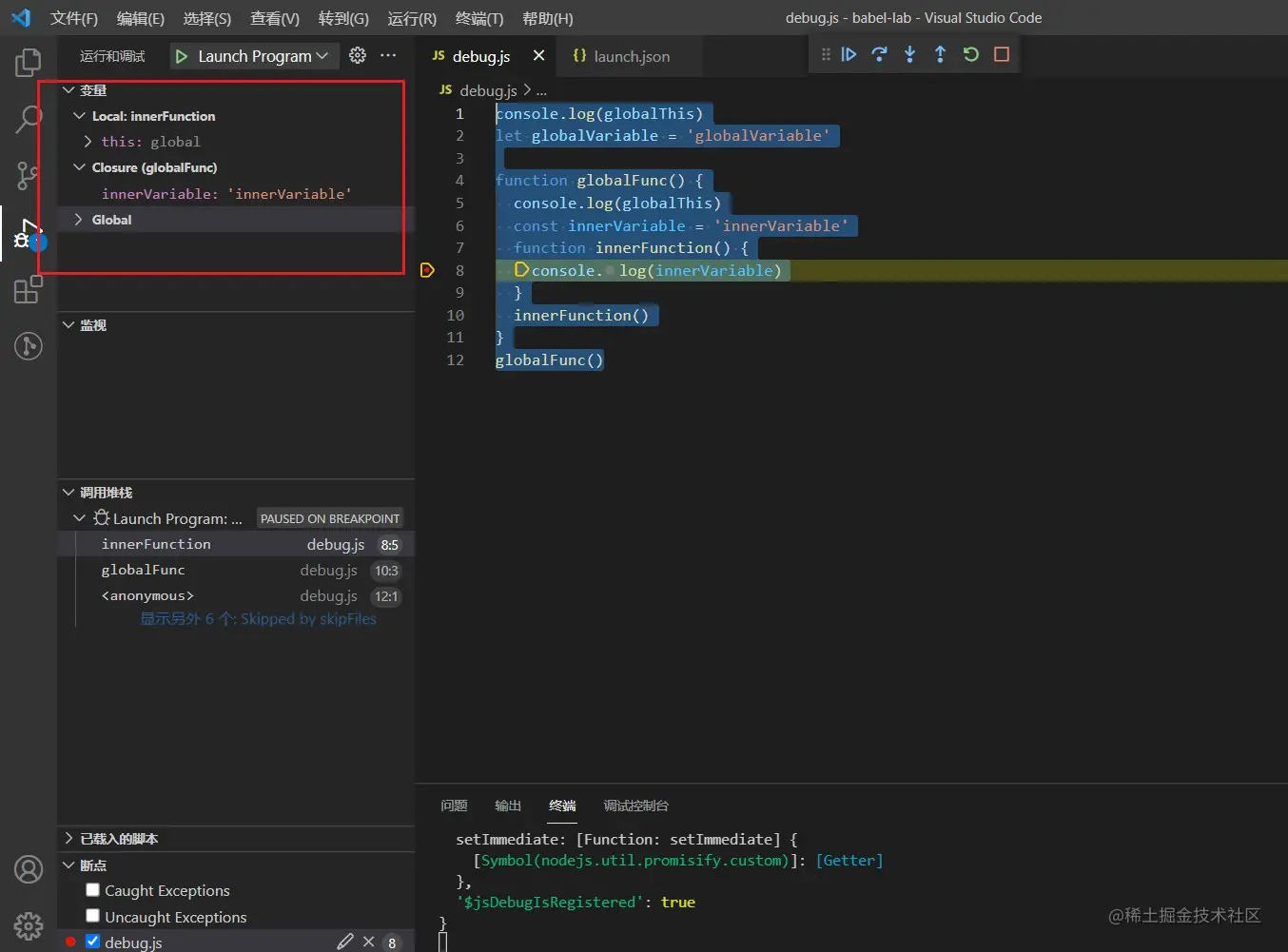Select the globalFunc call stack frame

pyautogui.click(x=236, y=571)
